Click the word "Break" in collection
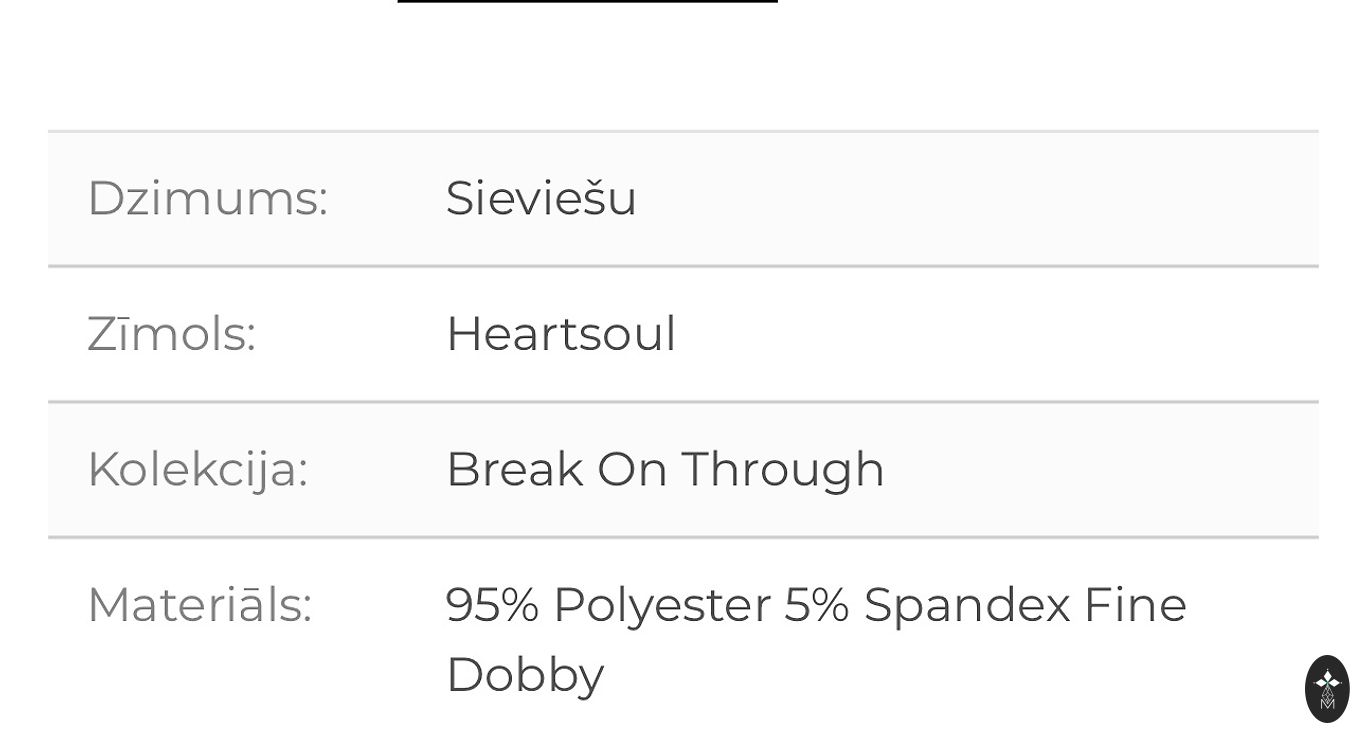Image resolution: width=1366 pixels, height=739 pixels. 514,469
